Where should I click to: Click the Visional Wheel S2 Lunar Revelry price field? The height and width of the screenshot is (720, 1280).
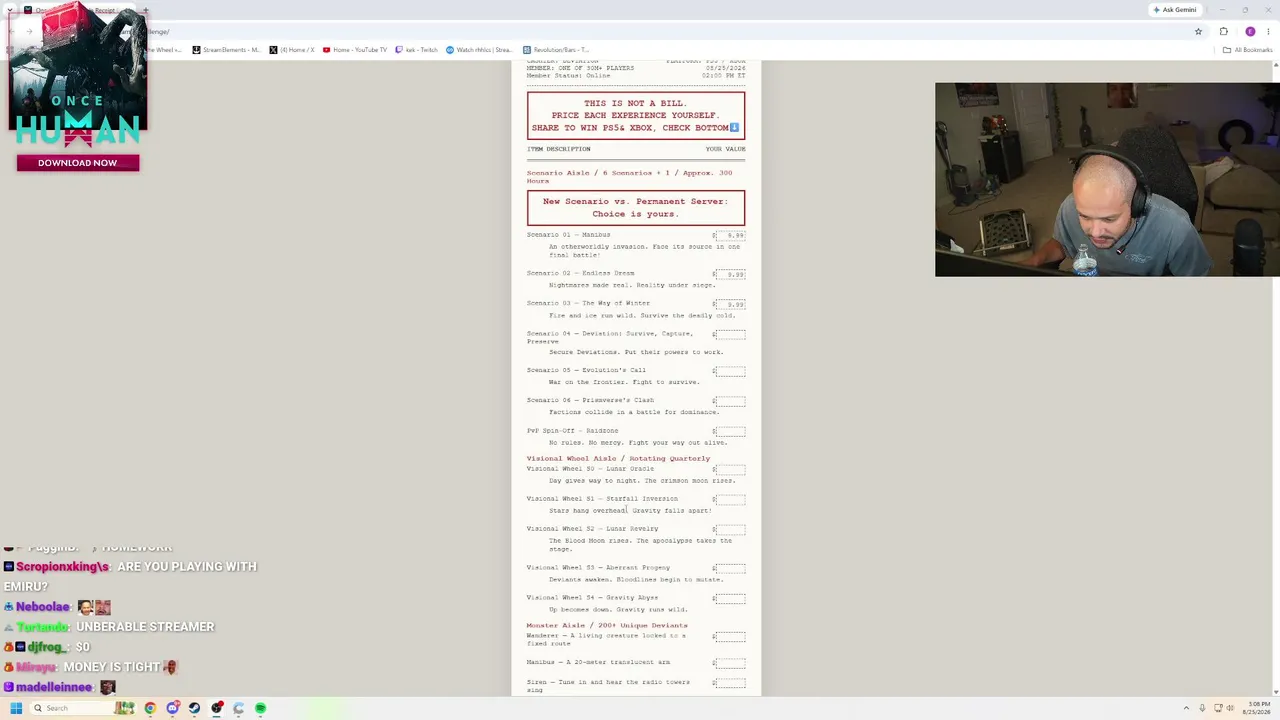pos(730,529)
